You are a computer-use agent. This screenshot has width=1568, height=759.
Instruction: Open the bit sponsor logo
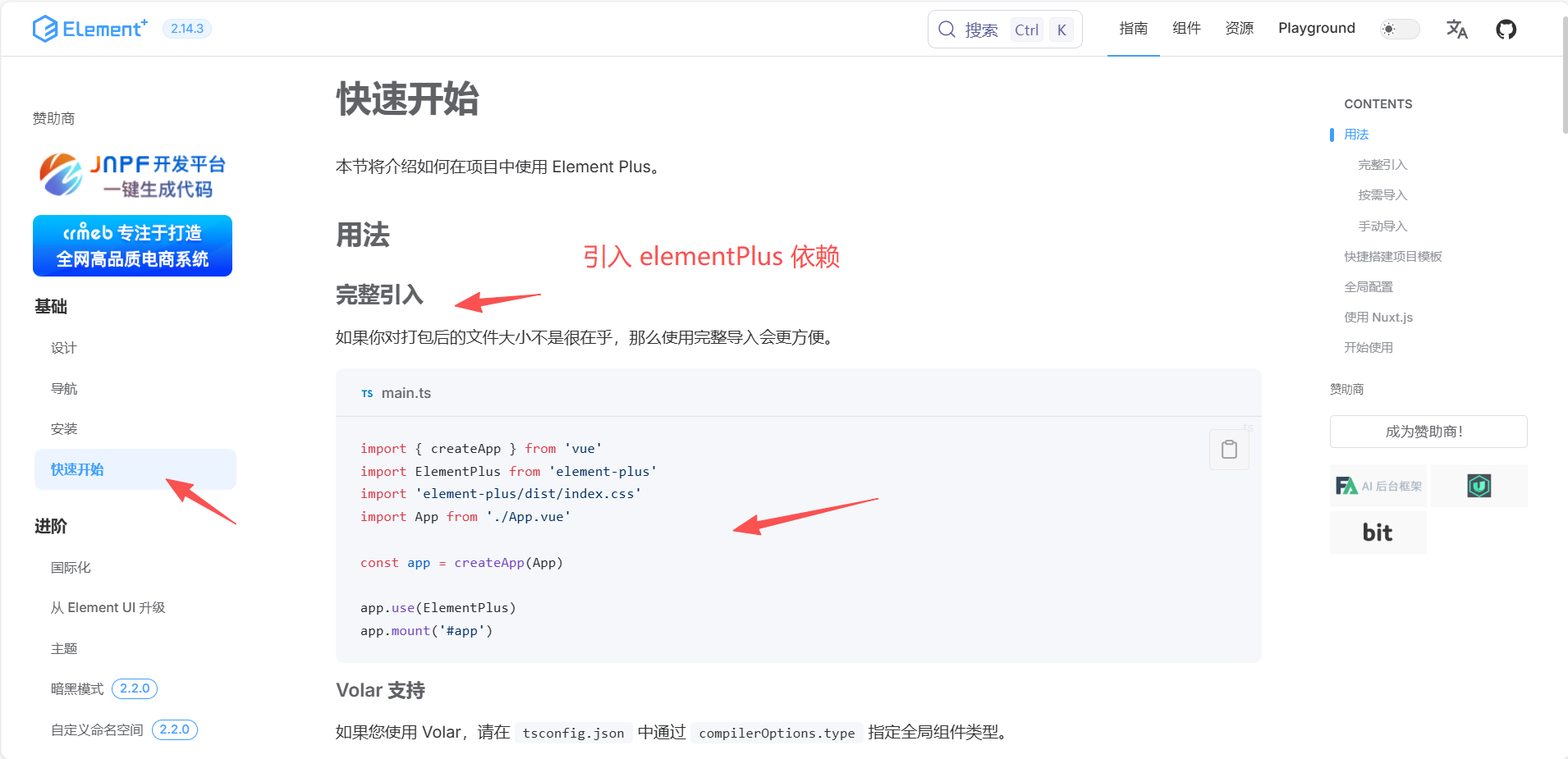click(1378, 533)
